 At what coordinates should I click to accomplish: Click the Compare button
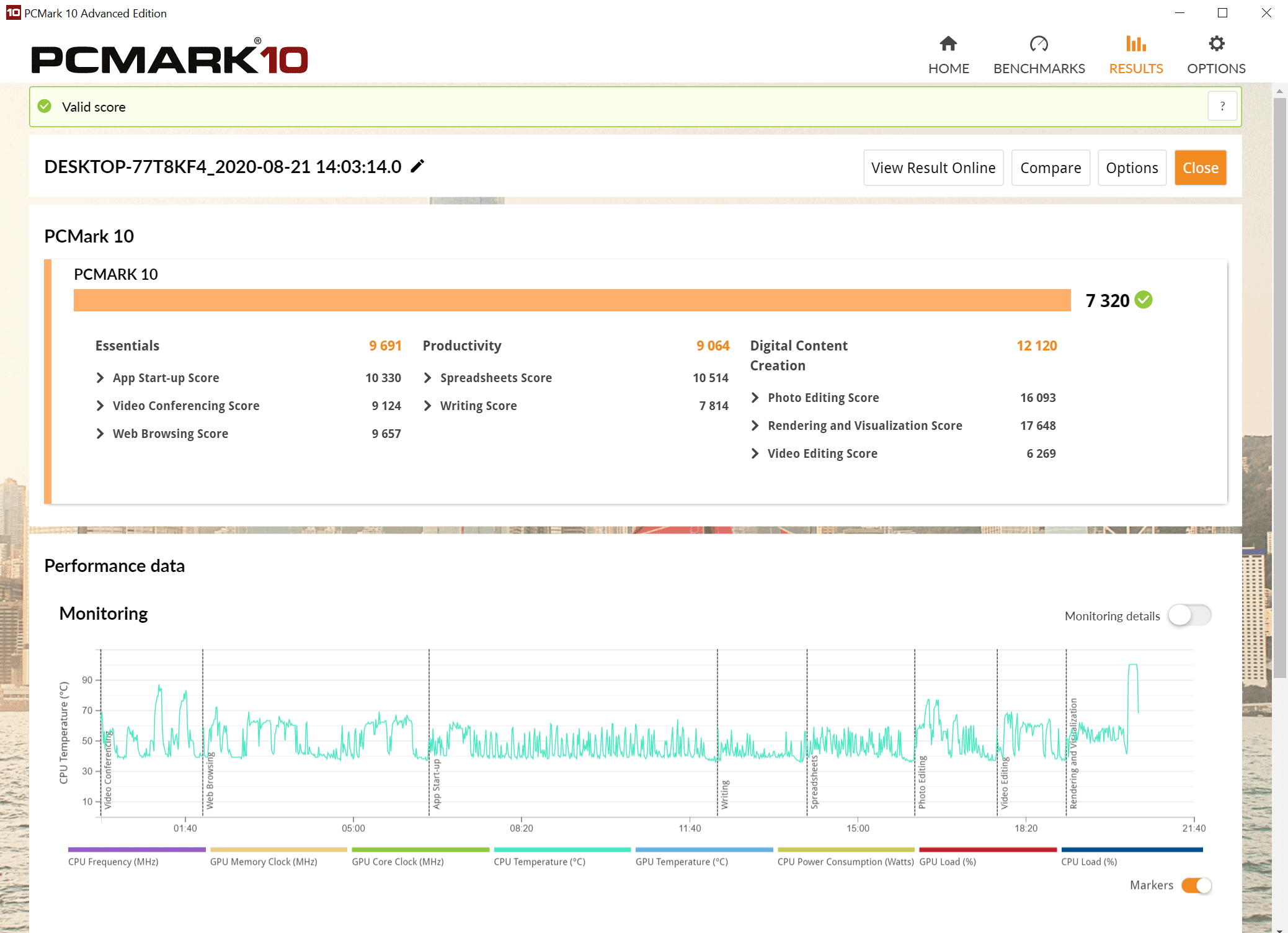pyautogui.click(x=1050, y=167)
